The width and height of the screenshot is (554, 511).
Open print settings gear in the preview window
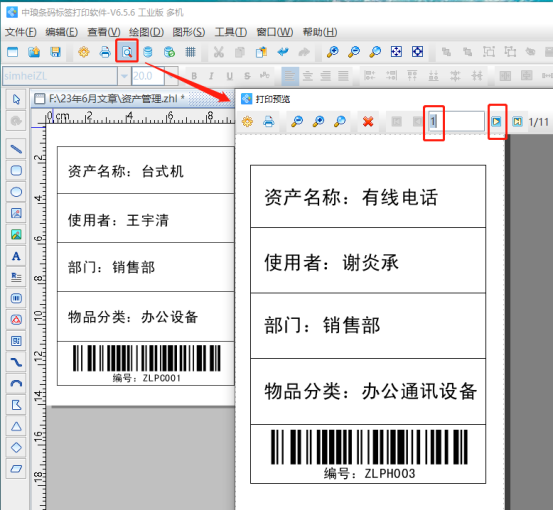(x=247, y=122)
